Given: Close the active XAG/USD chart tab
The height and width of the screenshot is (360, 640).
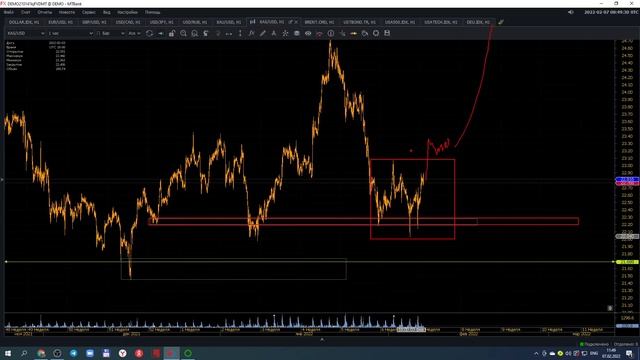Looking at the screenshot, I should click(296, 22).
